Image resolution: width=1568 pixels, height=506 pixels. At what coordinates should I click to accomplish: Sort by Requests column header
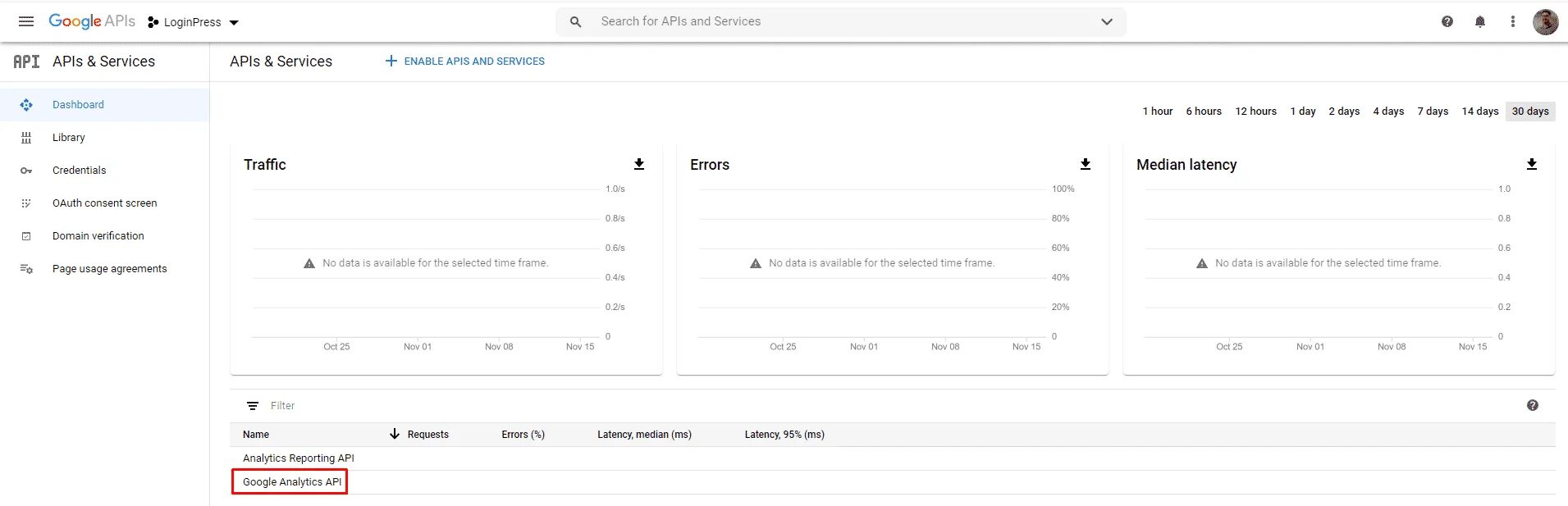(x=427, y=435)
